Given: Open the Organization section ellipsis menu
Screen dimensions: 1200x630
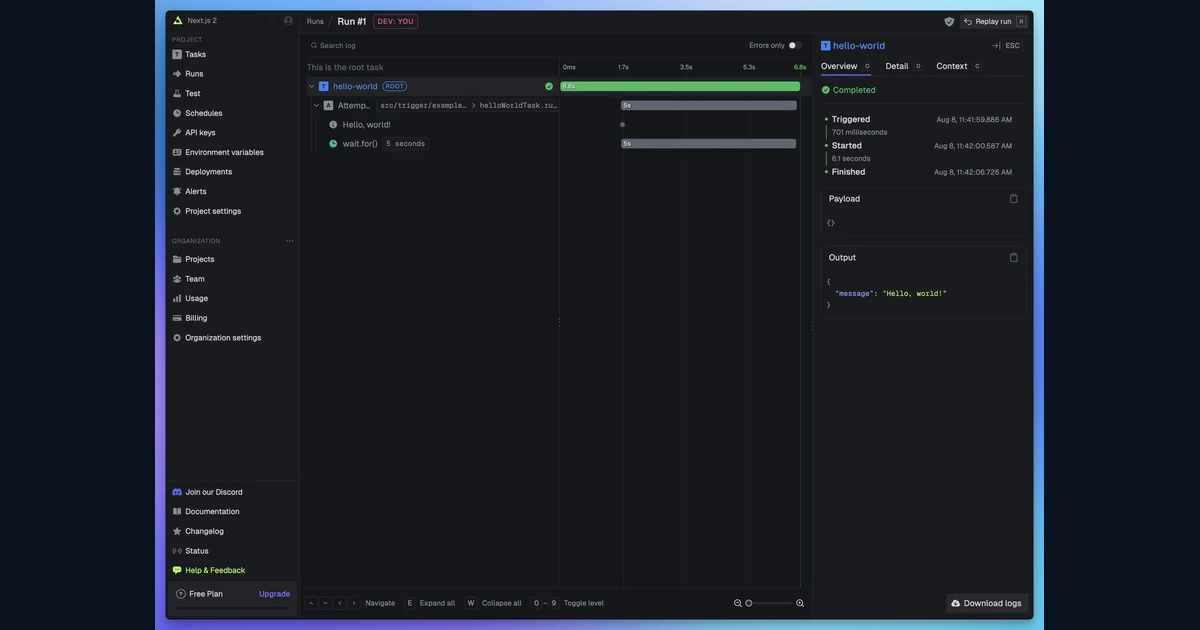Looking at the screenshot, I should coord(290,241).
